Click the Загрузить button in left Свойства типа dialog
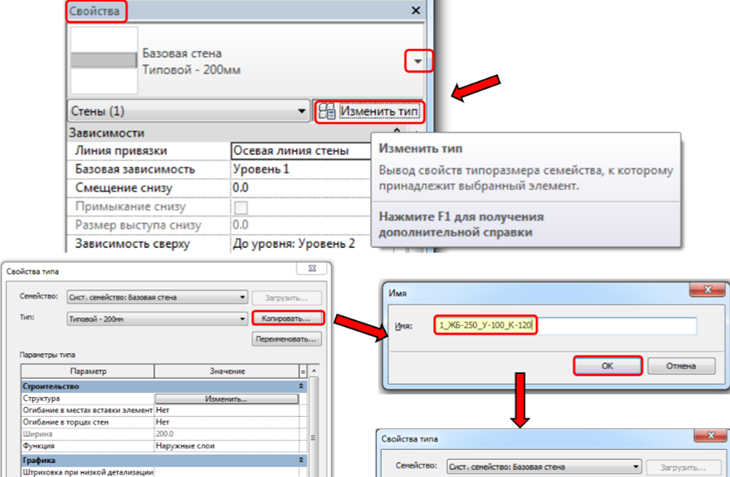 point(286,298)
